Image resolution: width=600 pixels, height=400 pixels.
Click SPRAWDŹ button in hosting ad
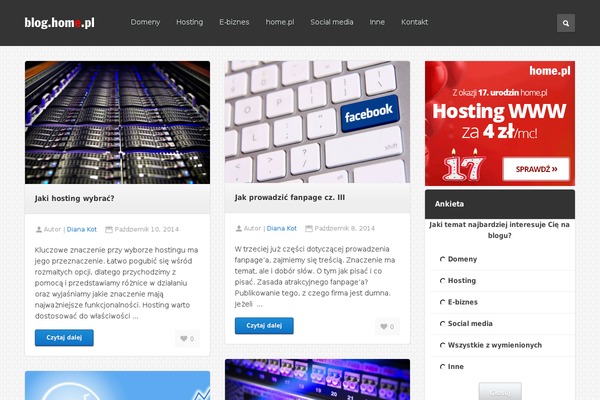pos(536,169)
